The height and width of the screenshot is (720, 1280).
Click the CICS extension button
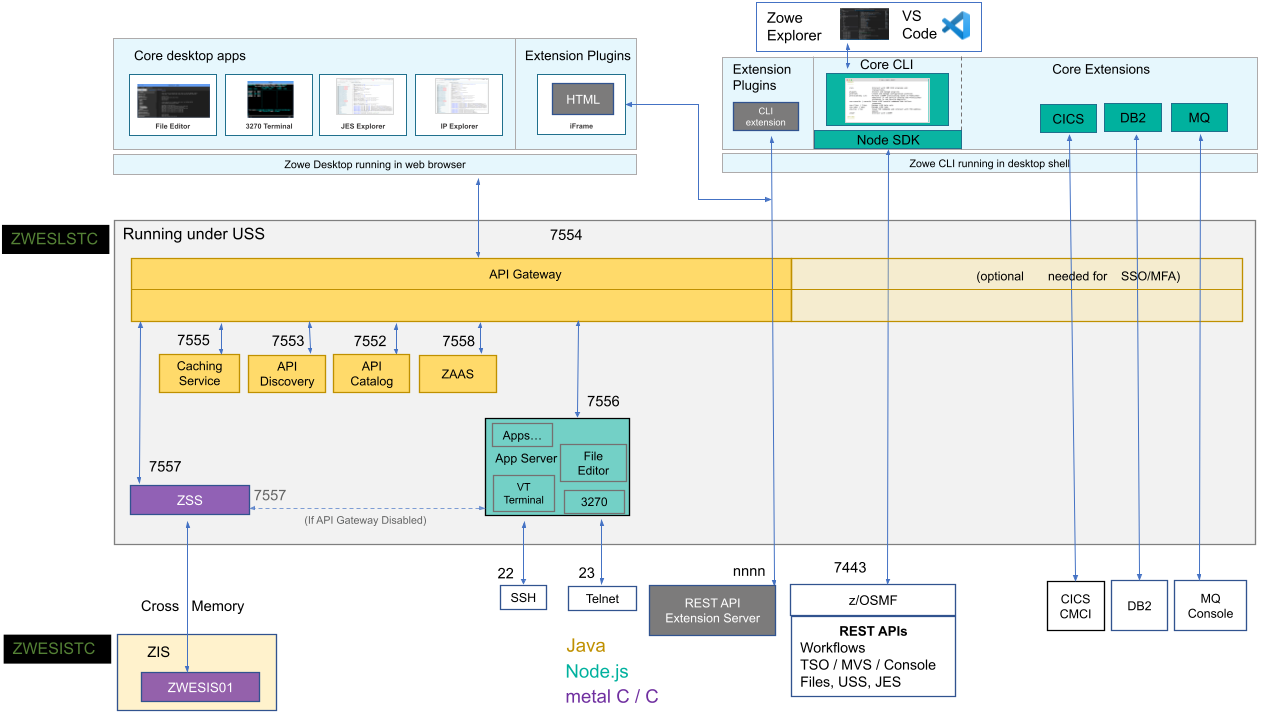click(x=1068, y=117)
